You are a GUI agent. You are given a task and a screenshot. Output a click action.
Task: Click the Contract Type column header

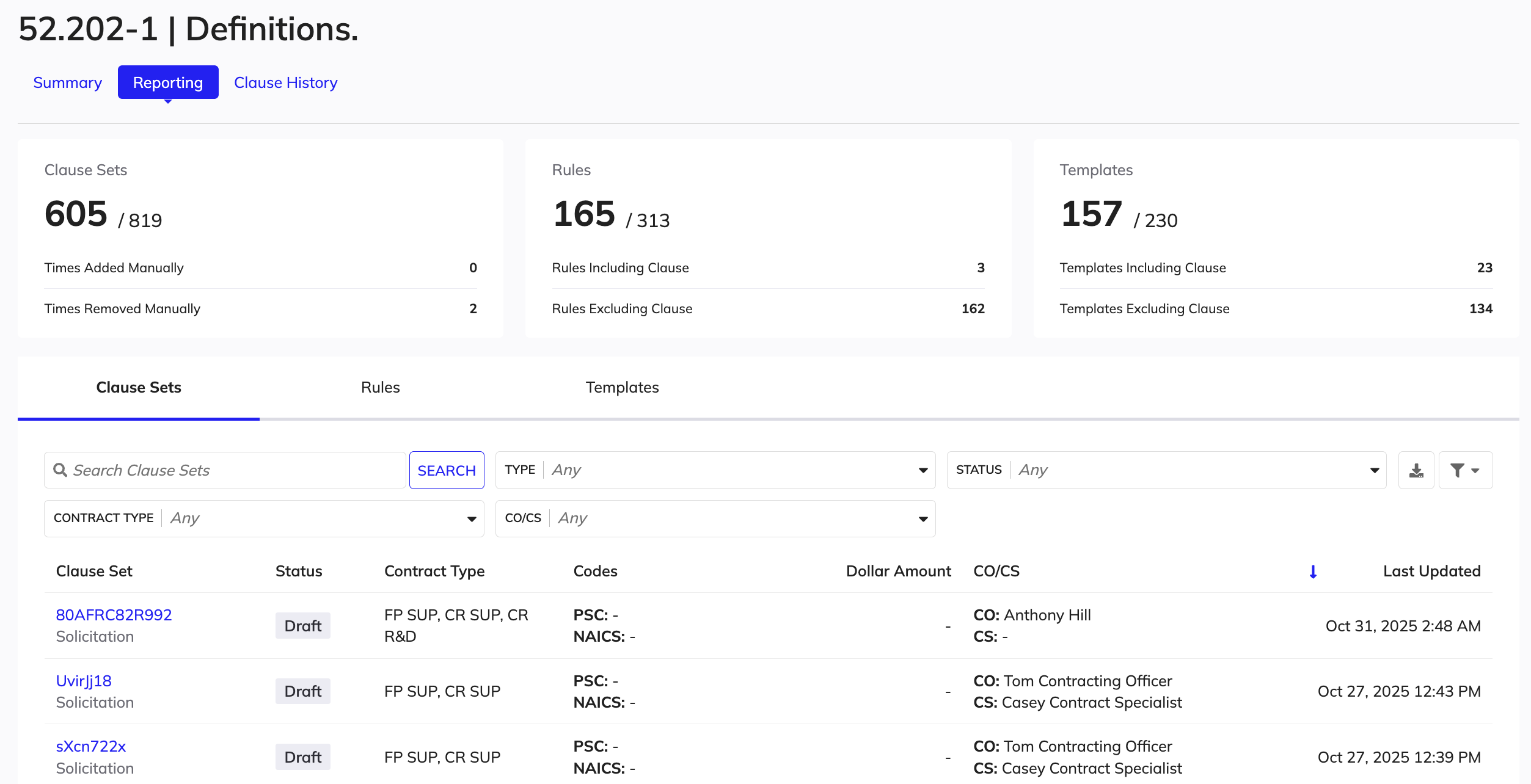pos(434,572)
